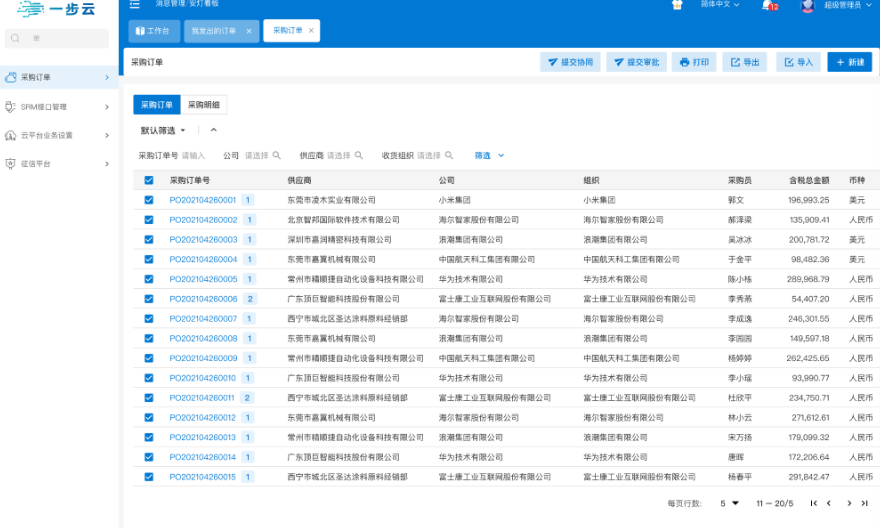
Task: Open order link PO202104260005
Action: point(203,279)
